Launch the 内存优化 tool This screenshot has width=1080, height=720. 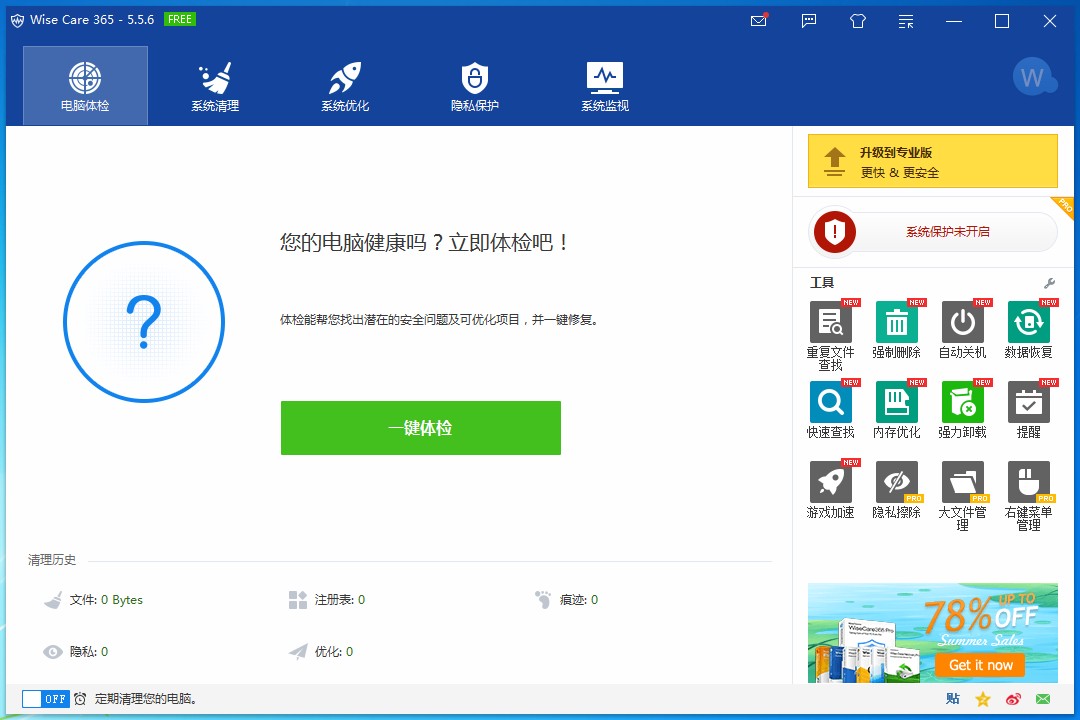coord(896,409)
